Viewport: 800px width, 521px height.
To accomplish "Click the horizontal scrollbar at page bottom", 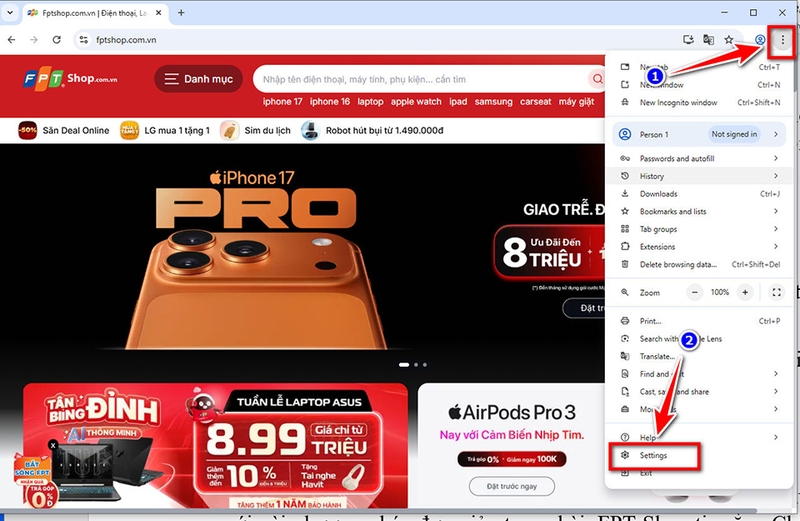I will 378,510.
